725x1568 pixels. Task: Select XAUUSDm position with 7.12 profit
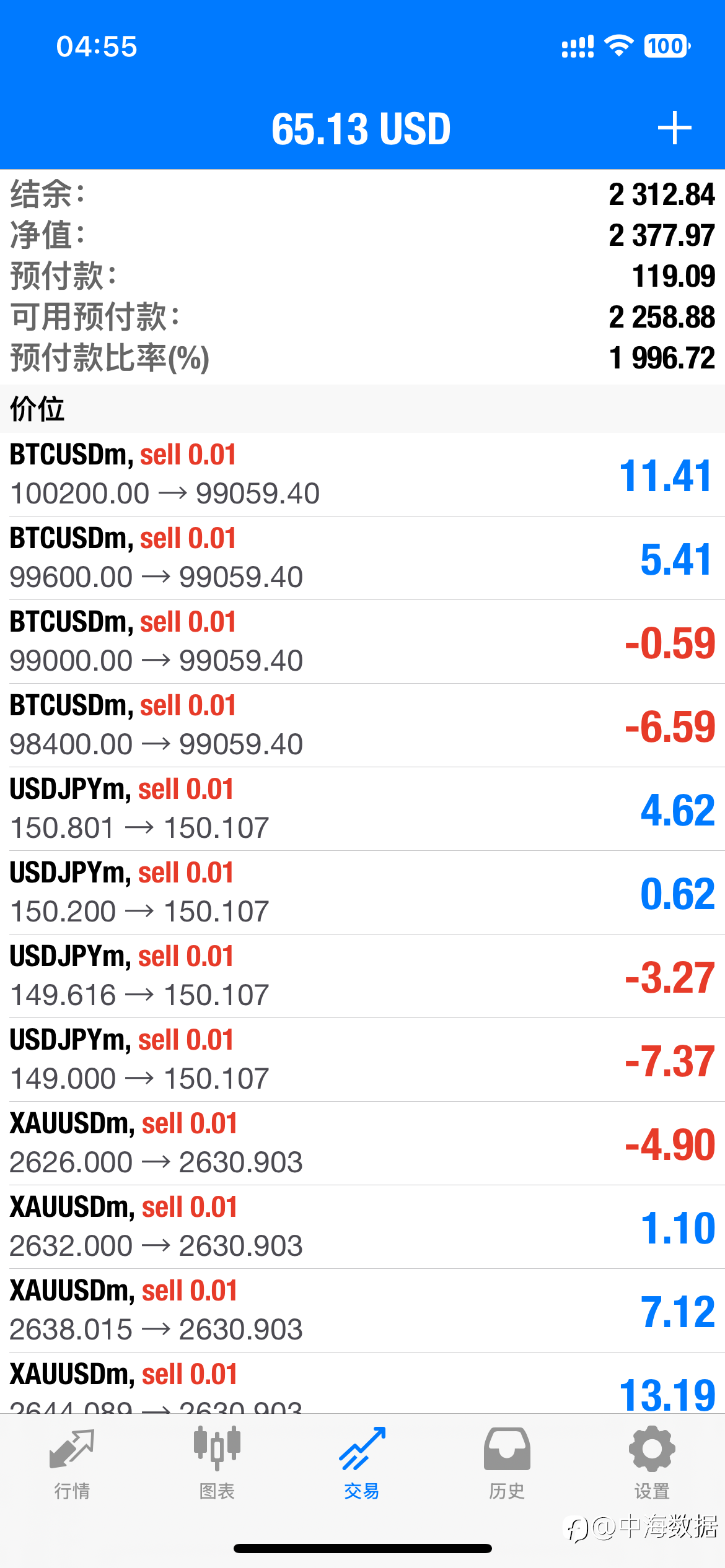point(362,1310)
